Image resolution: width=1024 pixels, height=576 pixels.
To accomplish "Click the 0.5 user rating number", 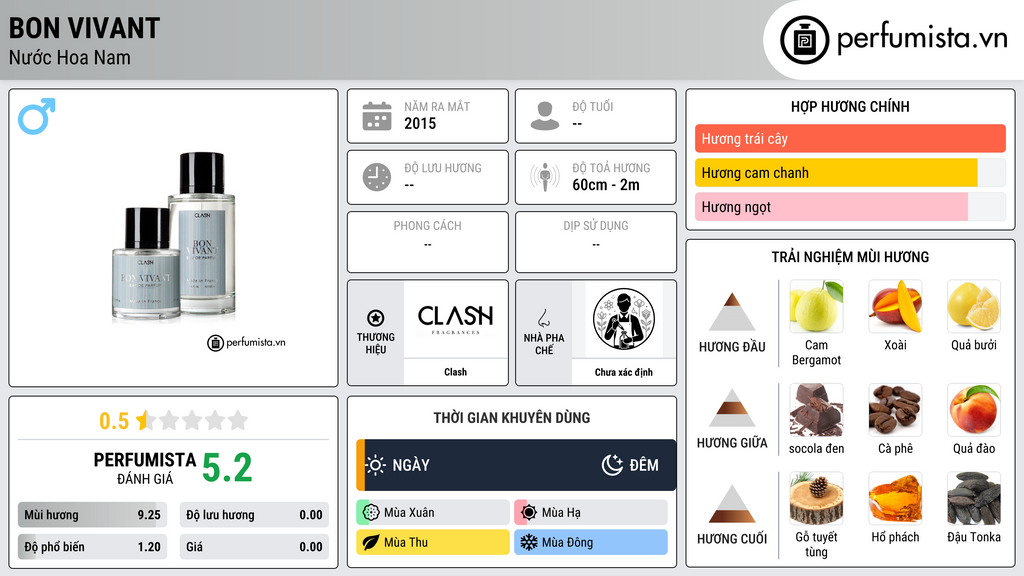I will pos(114,421).
